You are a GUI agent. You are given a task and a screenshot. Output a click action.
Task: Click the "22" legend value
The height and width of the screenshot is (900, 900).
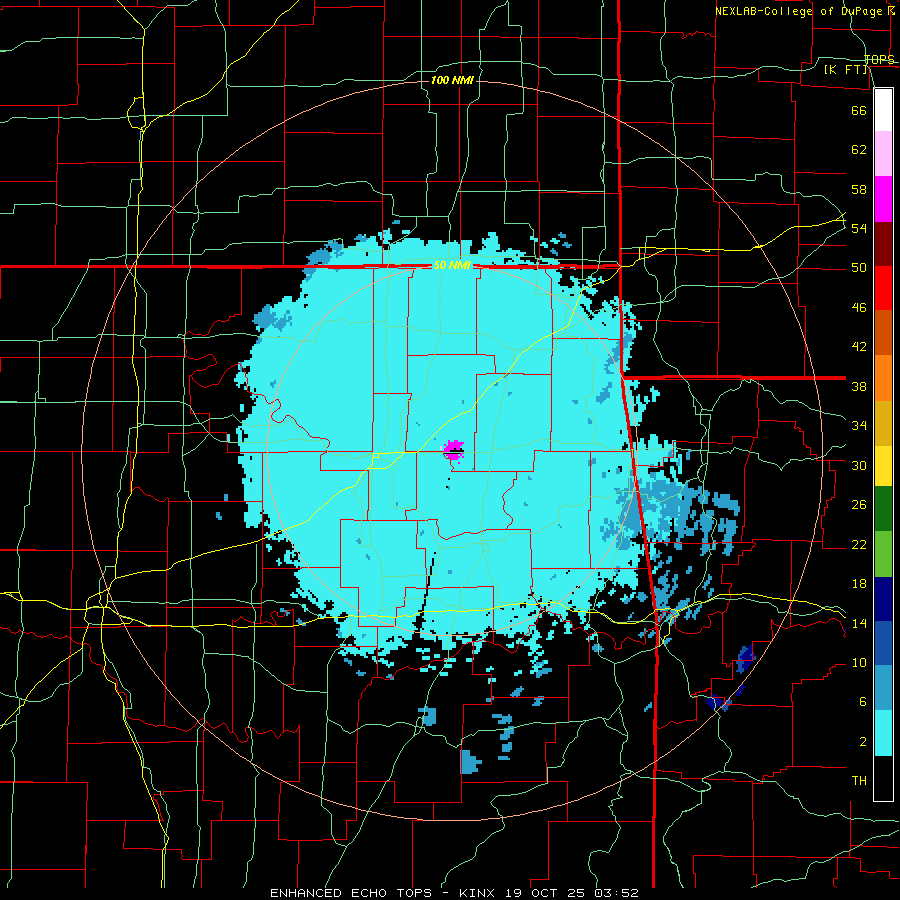[x=859, y=545]
